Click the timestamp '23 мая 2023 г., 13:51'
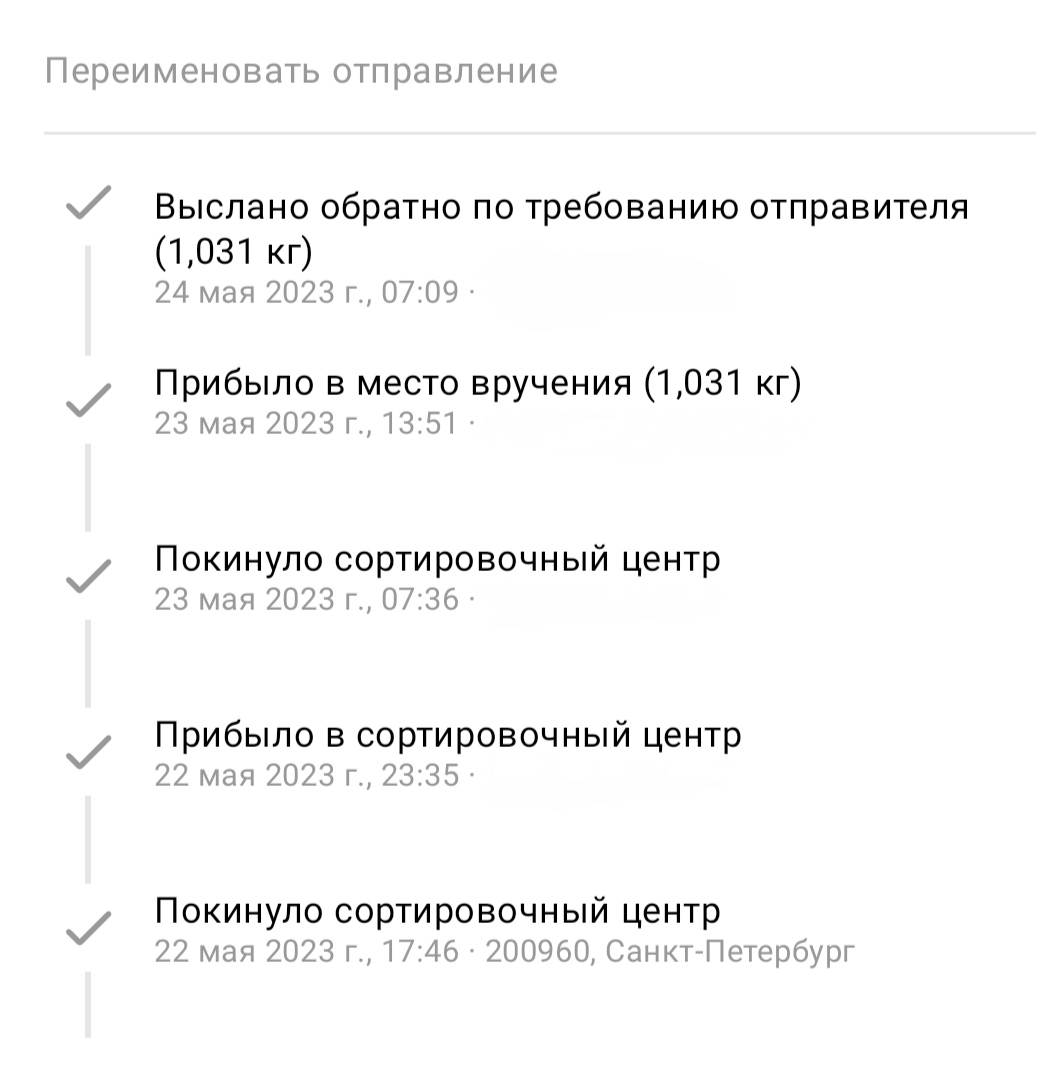Viewport: 1041px width, 1071px height. point(307,423)
